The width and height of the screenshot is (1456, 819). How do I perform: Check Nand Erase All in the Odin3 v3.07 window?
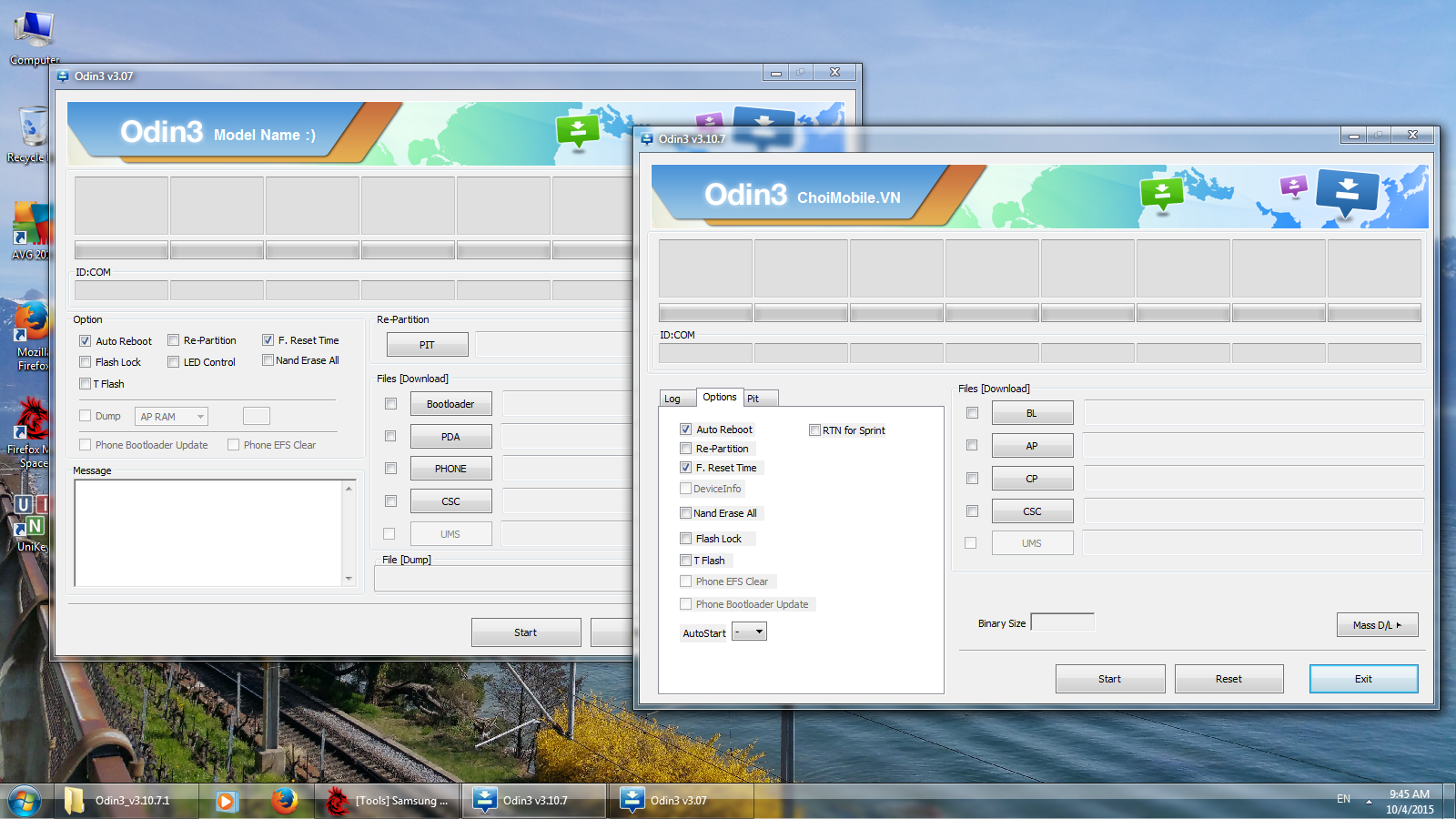pos(268,360)
